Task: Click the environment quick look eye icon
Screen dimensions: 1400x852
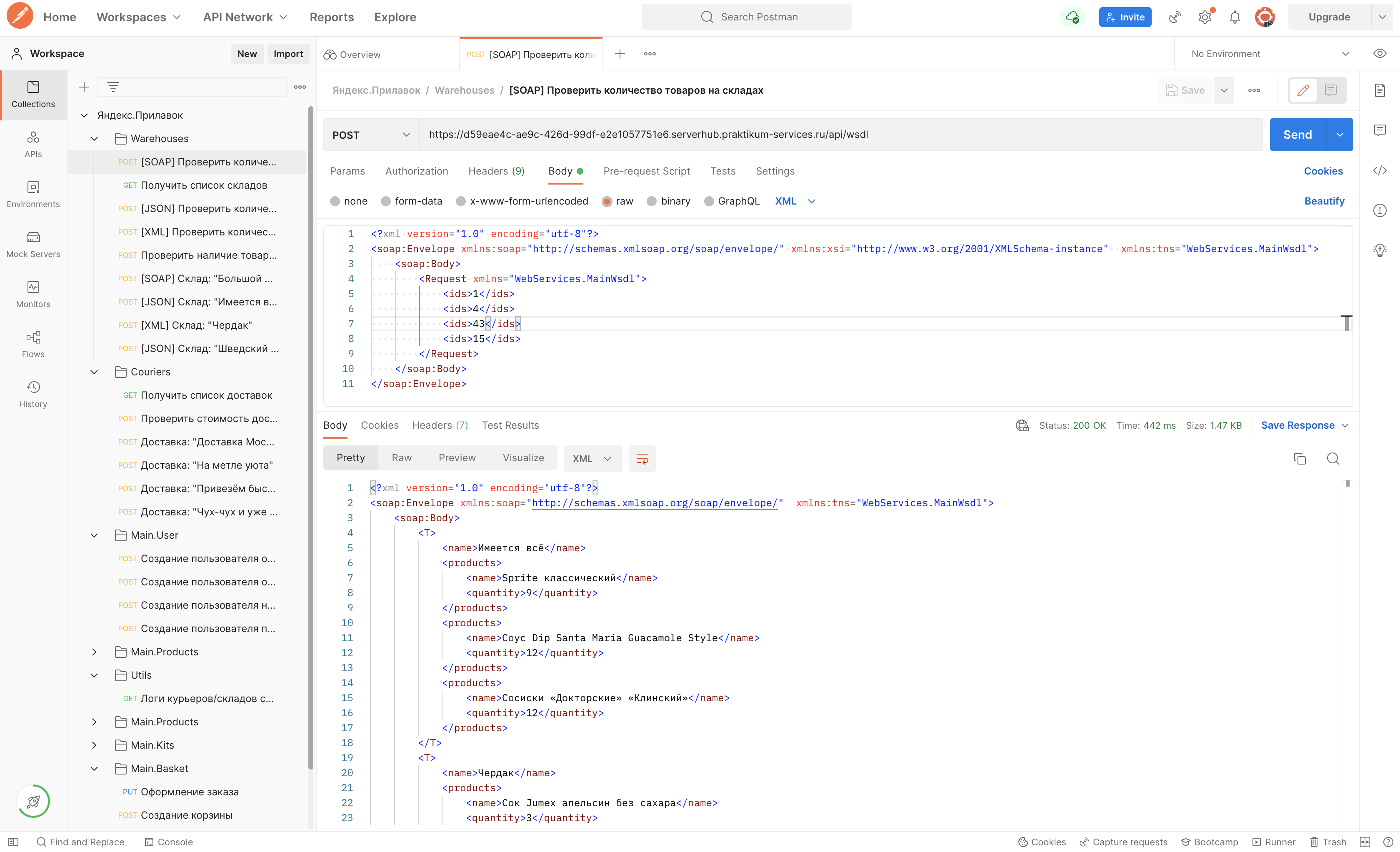Action: (x=1380, y=53)
